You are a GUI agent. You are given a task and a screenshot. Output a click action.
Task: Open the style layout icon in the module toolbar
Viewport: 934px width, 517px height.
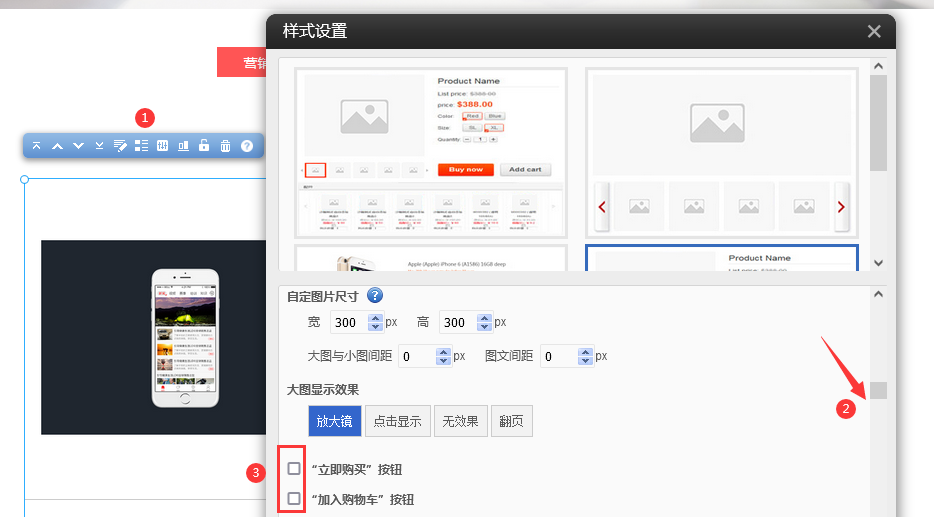pos(141,146)
